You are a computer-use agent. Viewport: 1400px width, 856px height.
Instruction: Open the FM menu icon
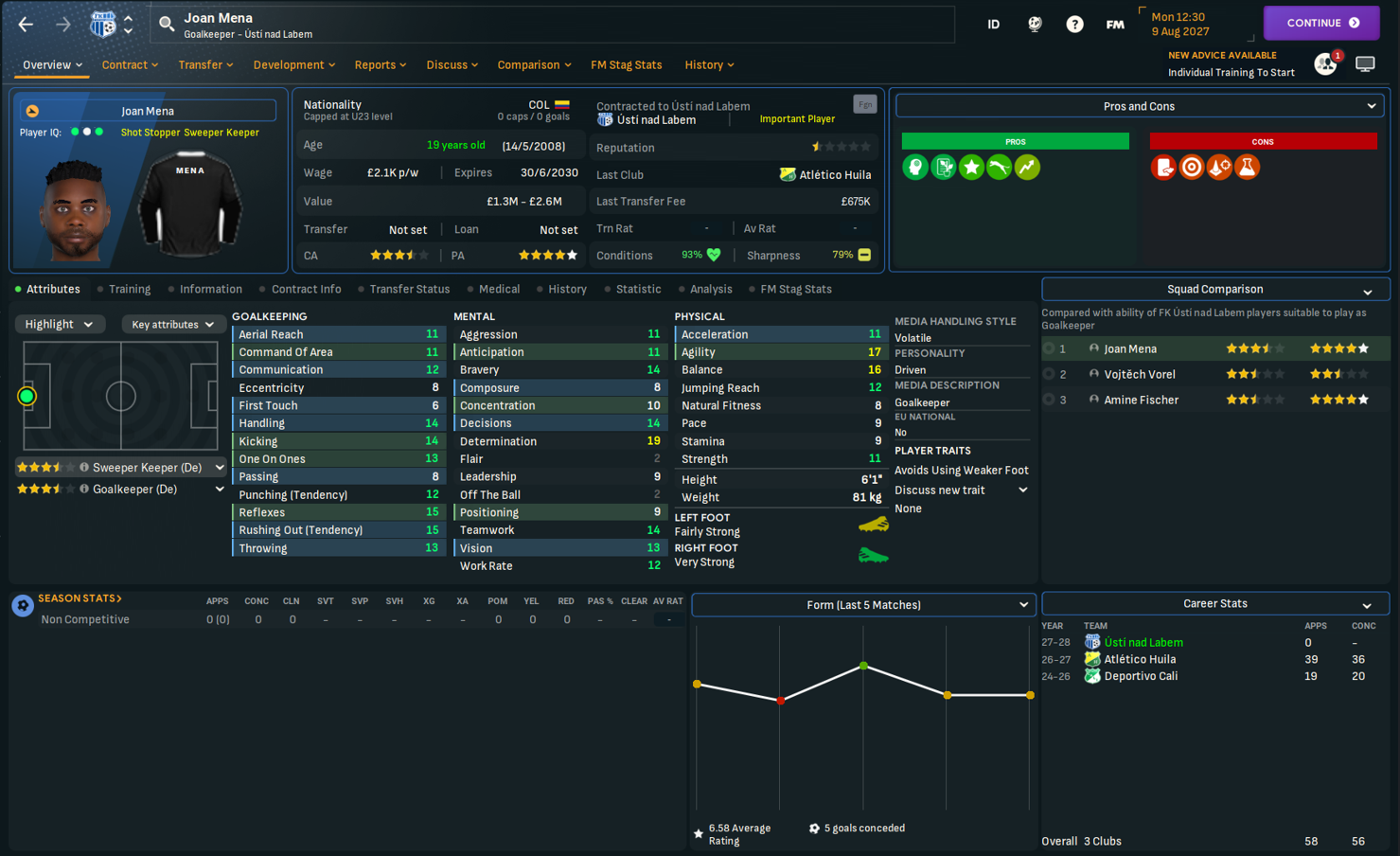1115,25
